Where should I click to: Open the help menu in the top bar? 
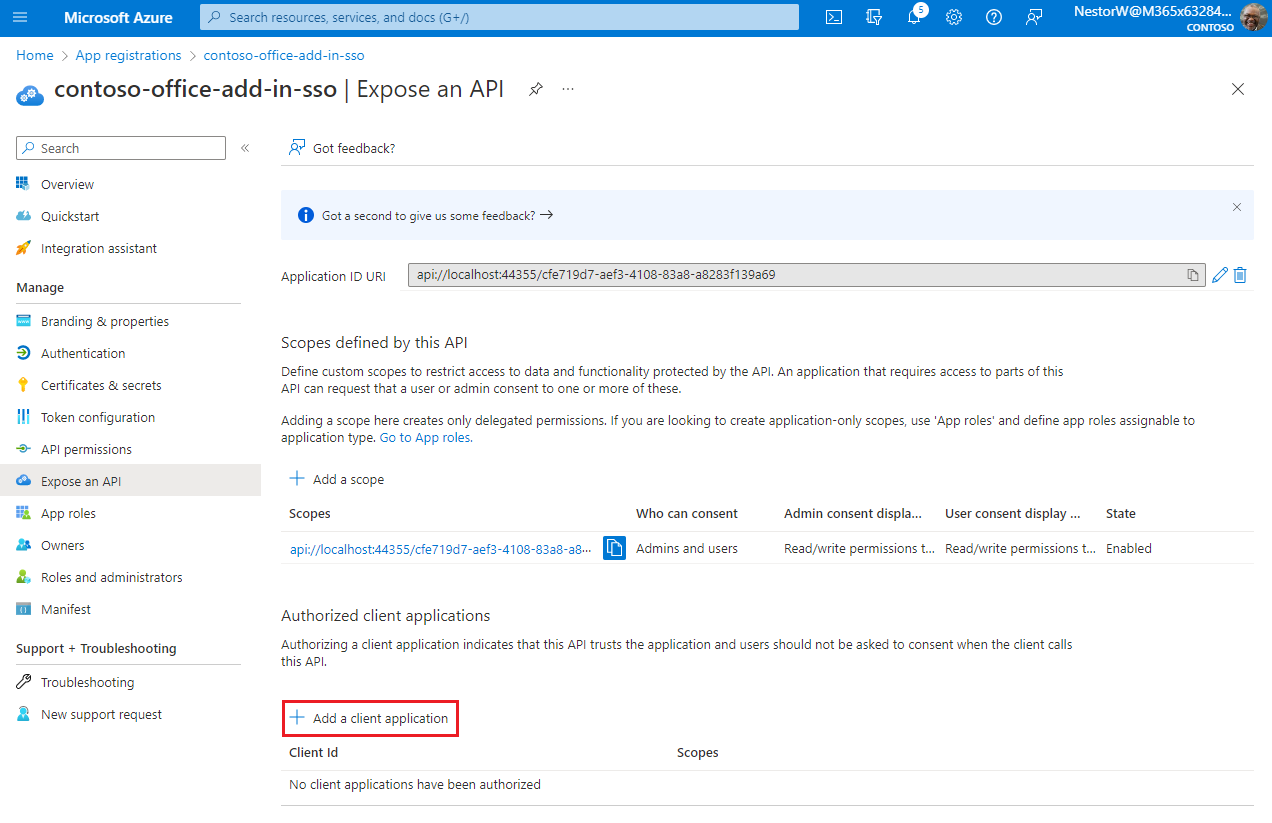[x=993, y=17]
